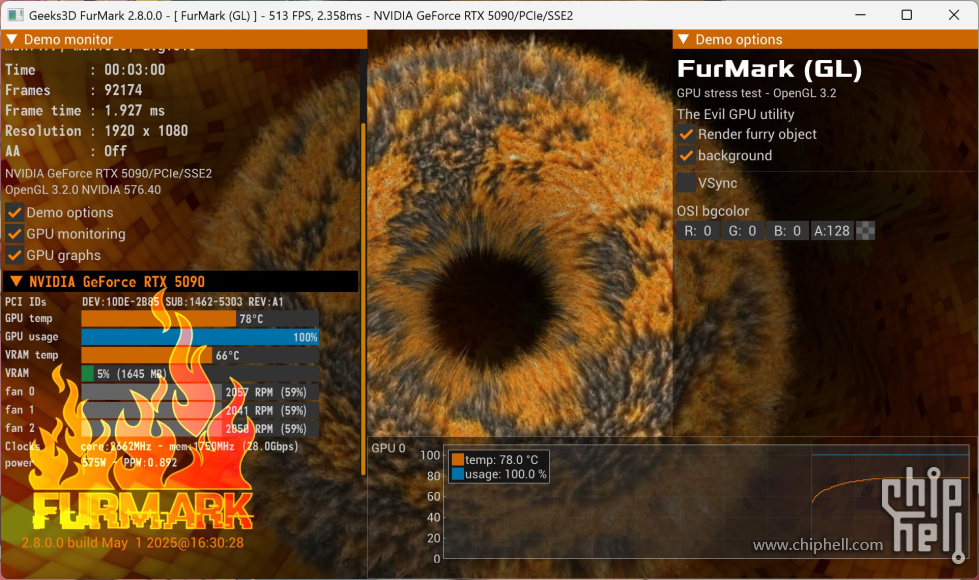Click the FurMark (GL) heading
Screen dimensions: 979x580
pos(769,69)
